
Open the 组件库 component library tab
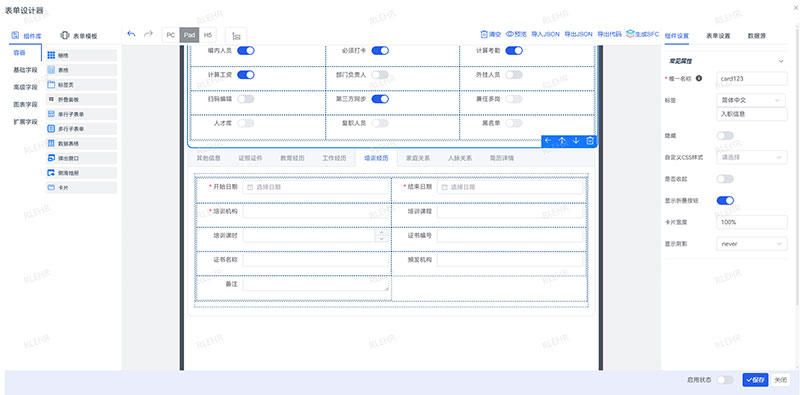click(26, 36)
